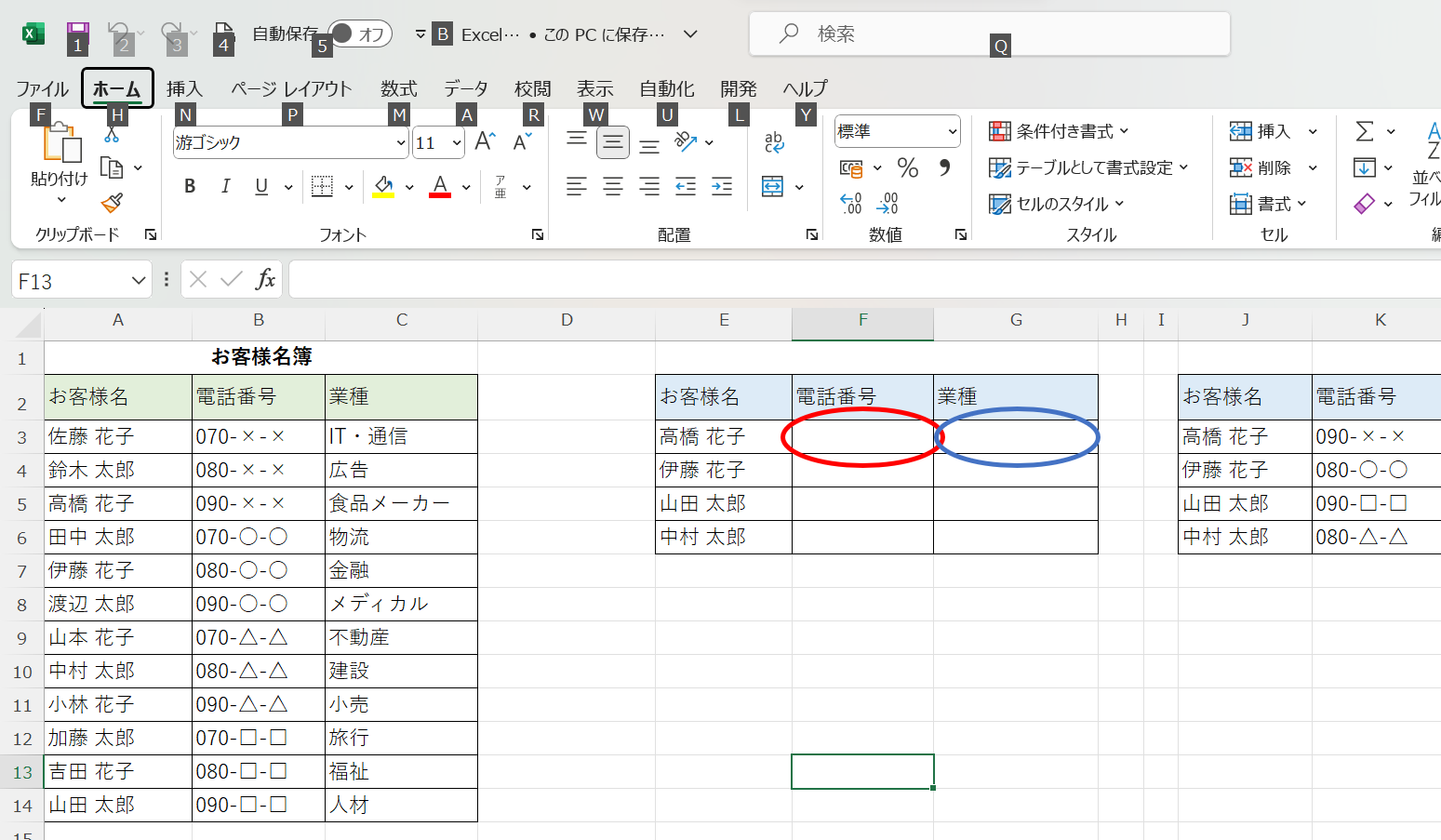1441x840 pixels.
Task: Switch to the データ tab
Action: pos(466,88)
